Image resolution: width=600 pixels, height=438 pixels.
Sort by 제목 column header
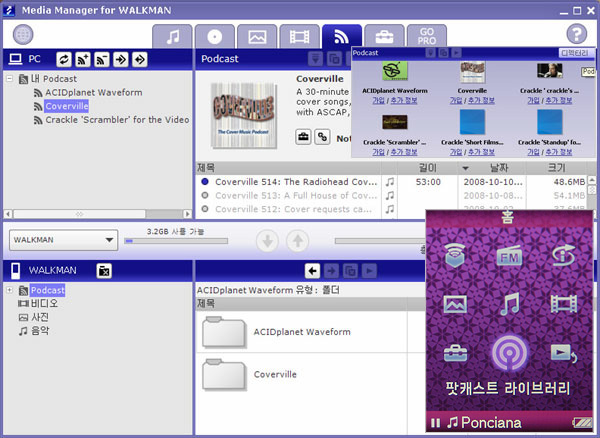[x=288, y=168]
